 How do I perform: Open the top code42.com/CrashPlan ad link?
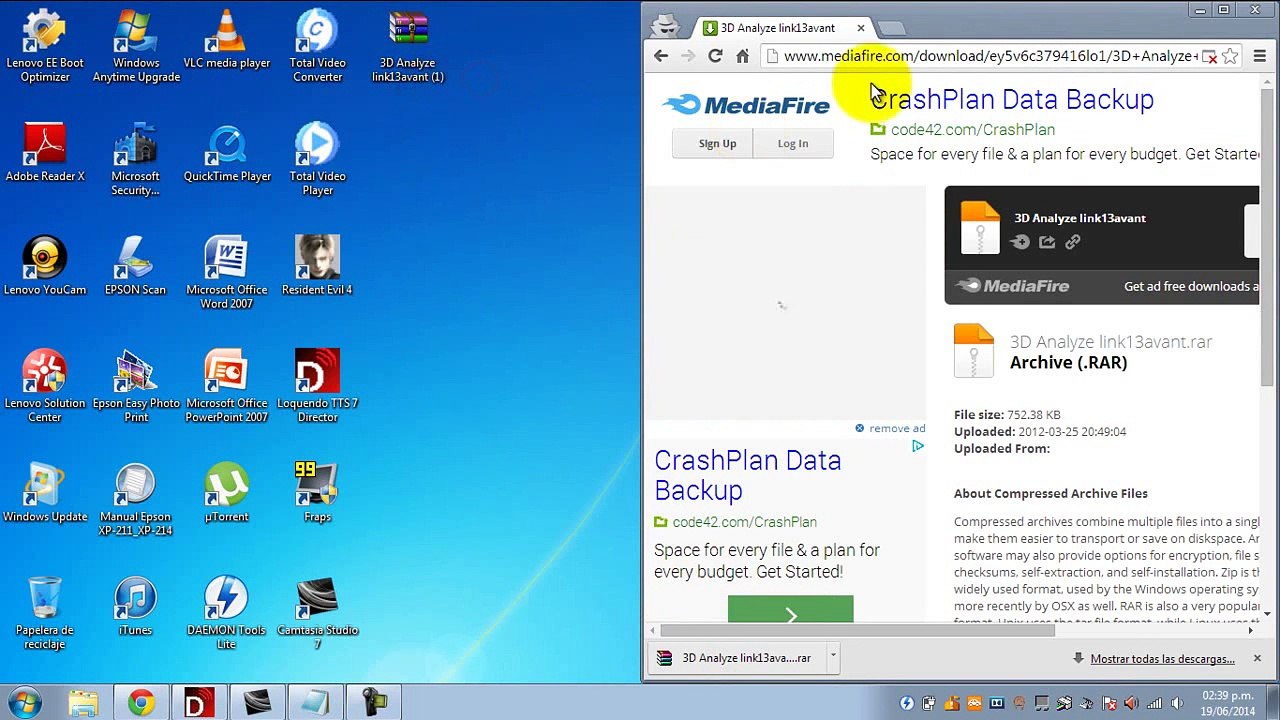[x=972, y=129]
